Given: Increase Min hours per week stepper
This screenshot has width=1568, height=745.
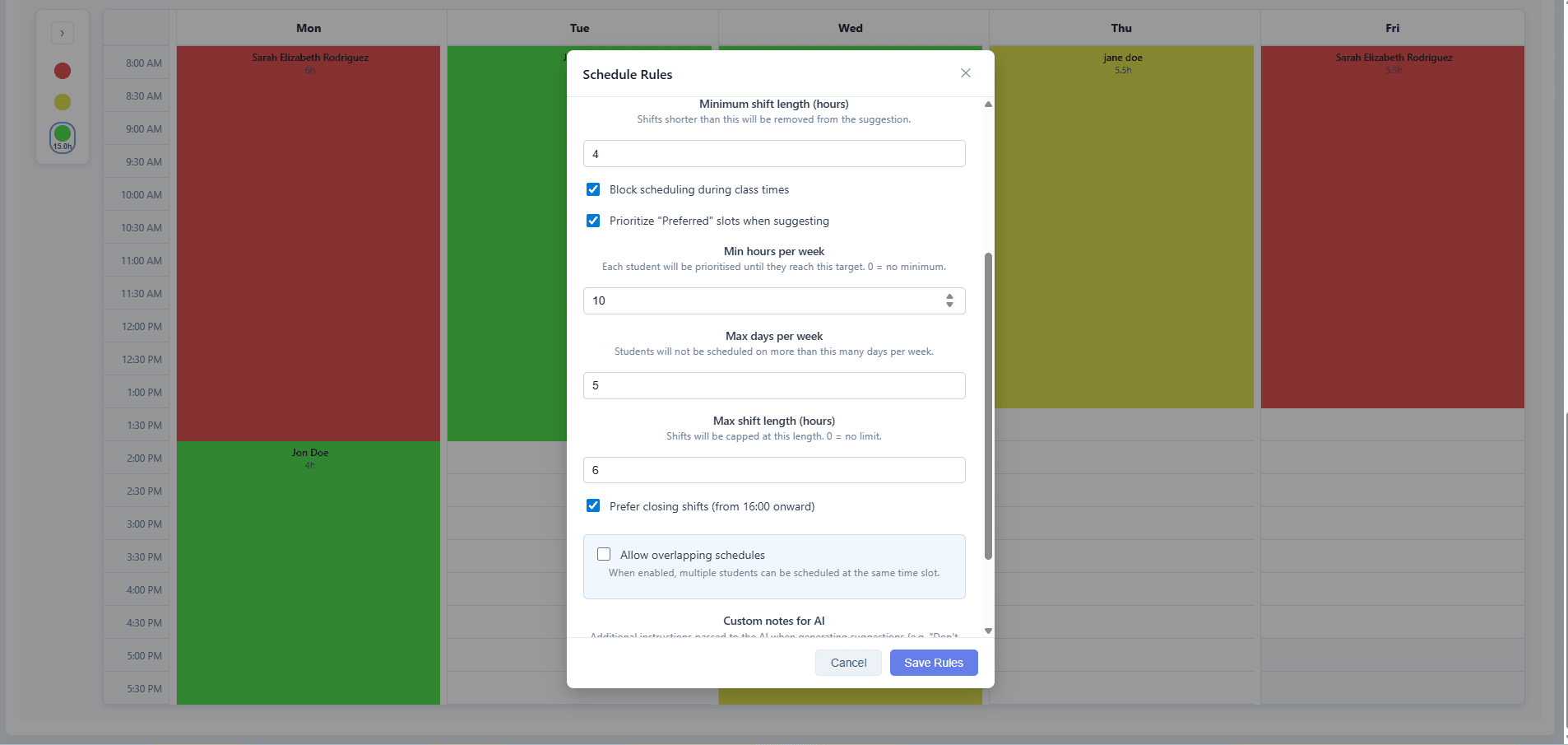Looking at the screenshot, I should click(949, 296).
